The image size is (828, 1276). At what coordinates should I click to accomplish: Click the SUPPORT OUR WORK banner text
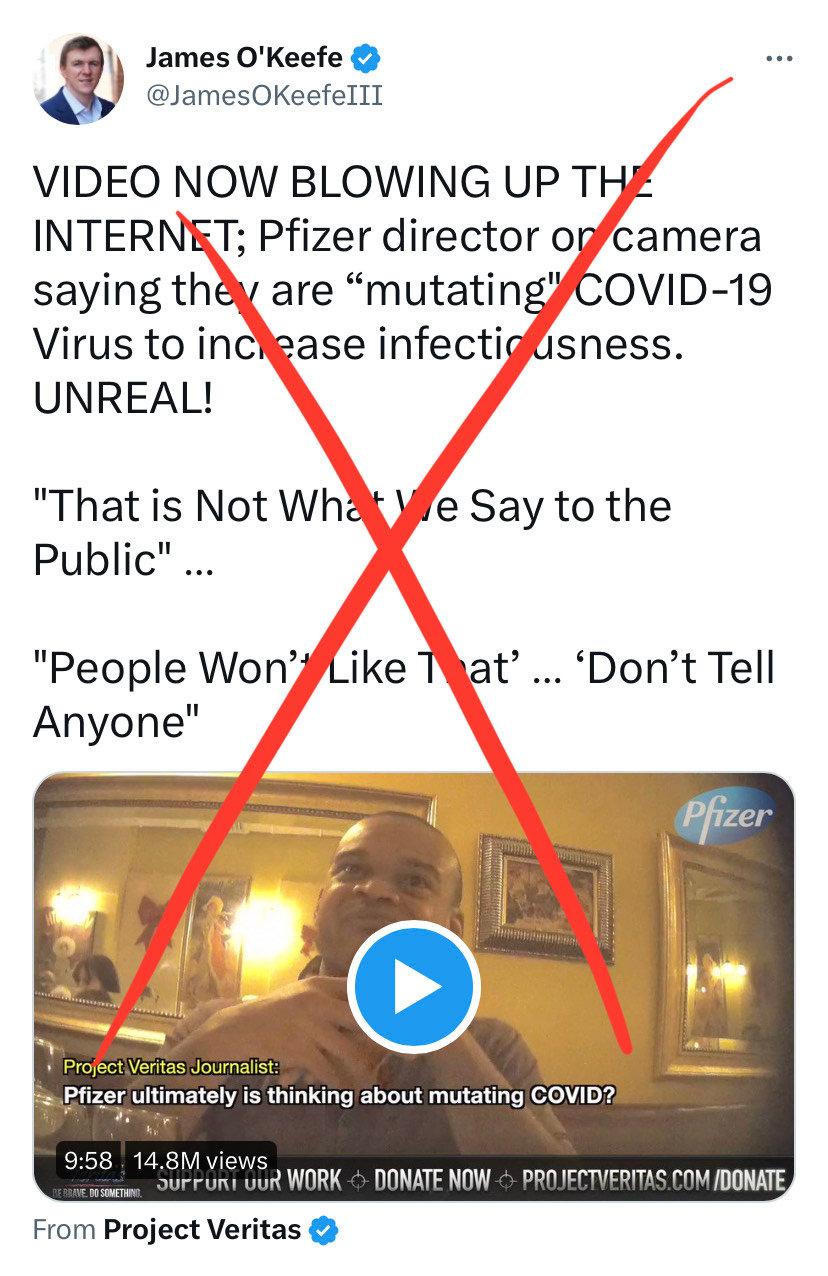(249, 1181)
